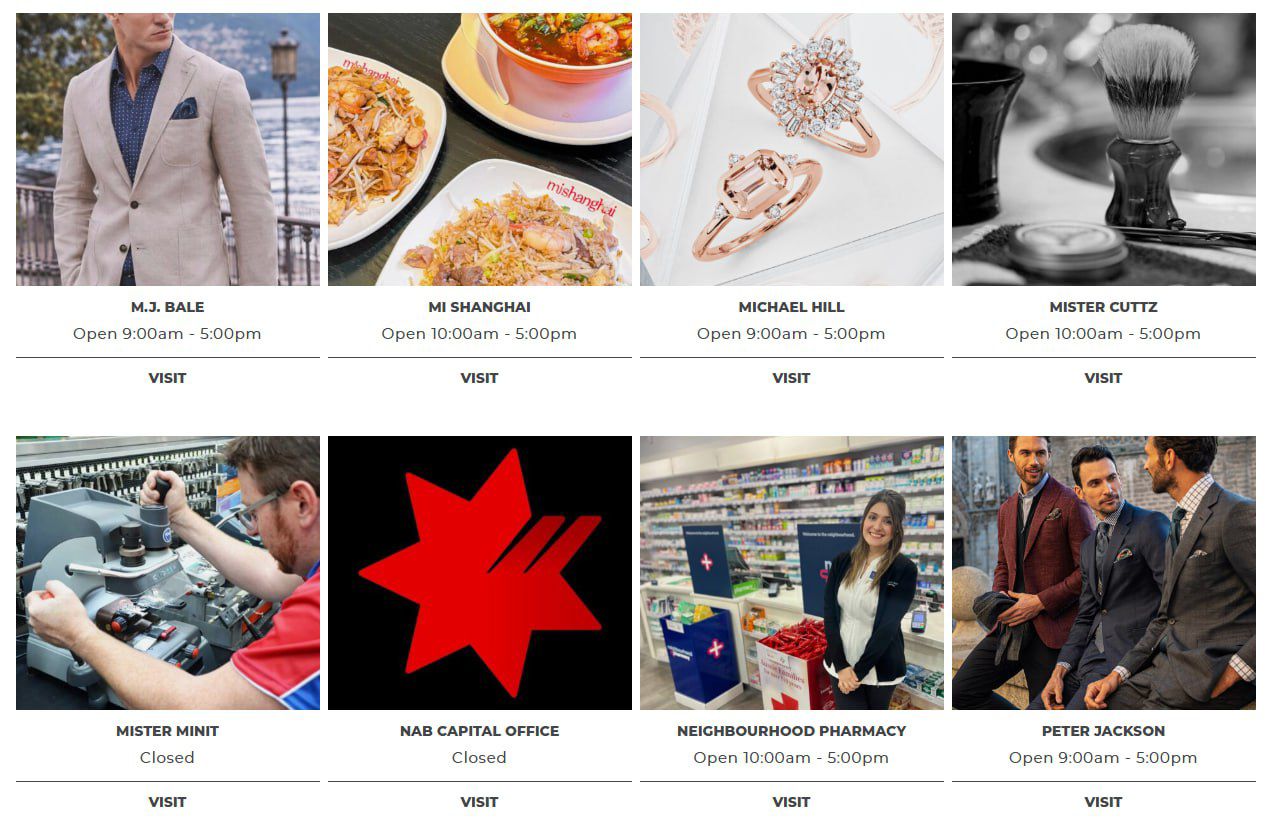Visit the NAB Capital Office page
Screen dimensions: 1270x820
[x=480, y=802]
